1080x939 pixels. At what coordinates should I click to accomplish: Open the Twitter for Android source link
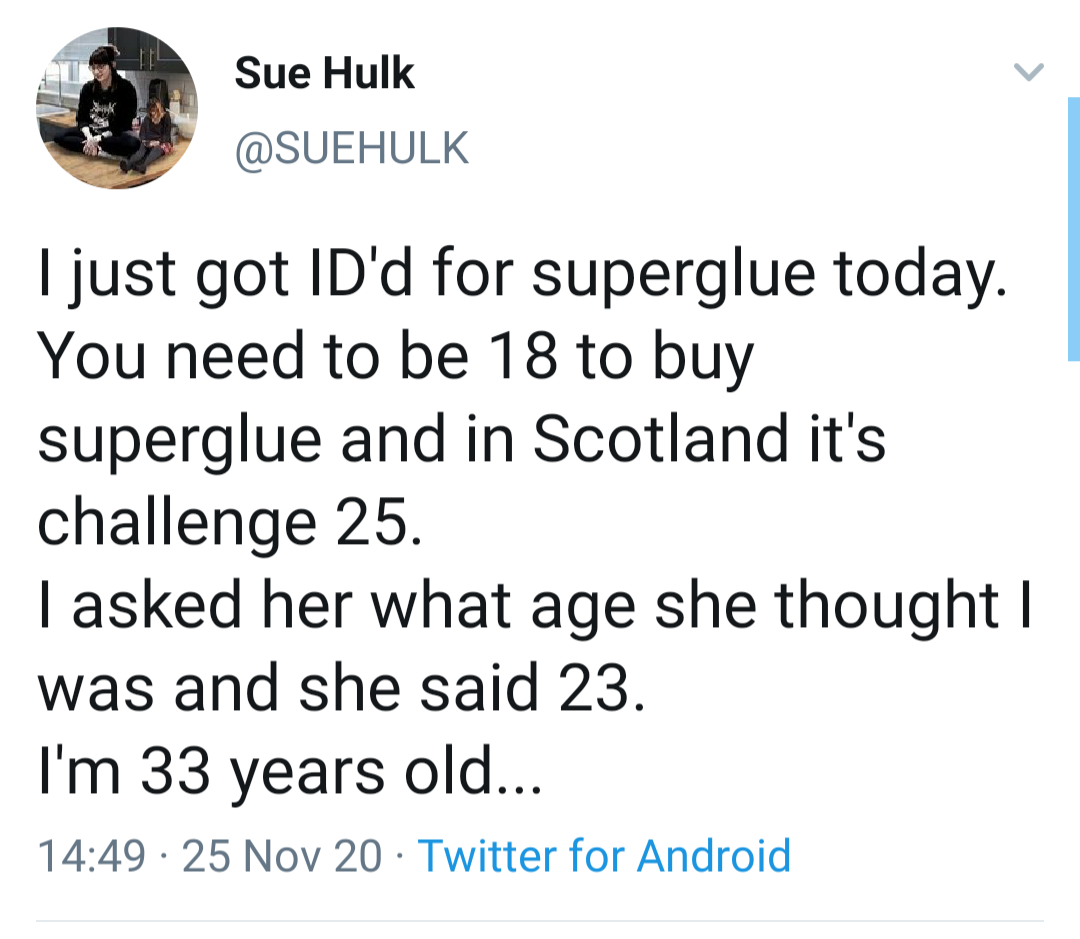(603, 856)
